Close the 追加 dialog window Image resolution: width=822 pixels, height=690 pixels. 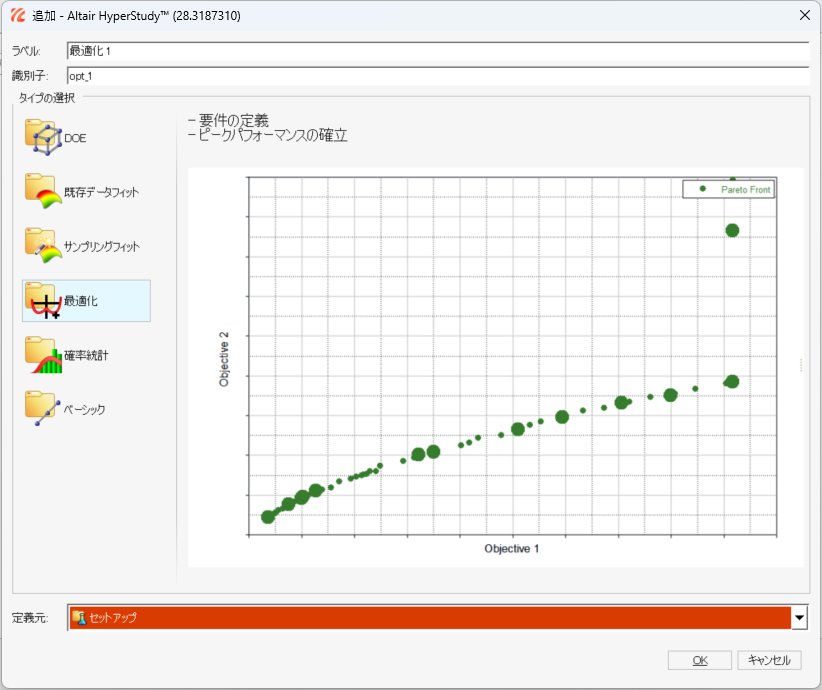(802, 16)
